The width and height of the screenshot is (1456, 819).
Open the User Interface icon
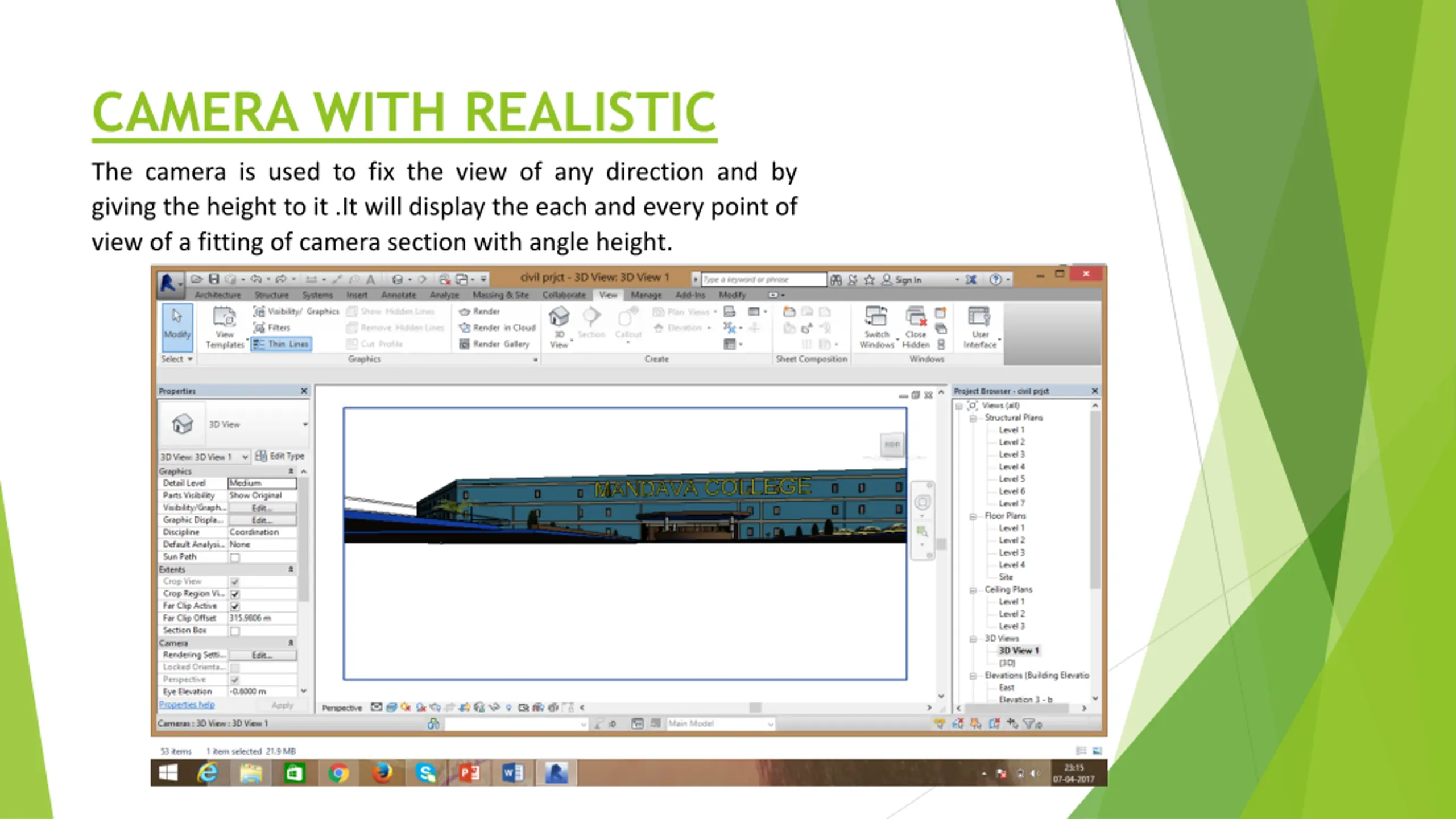point(979,317)
